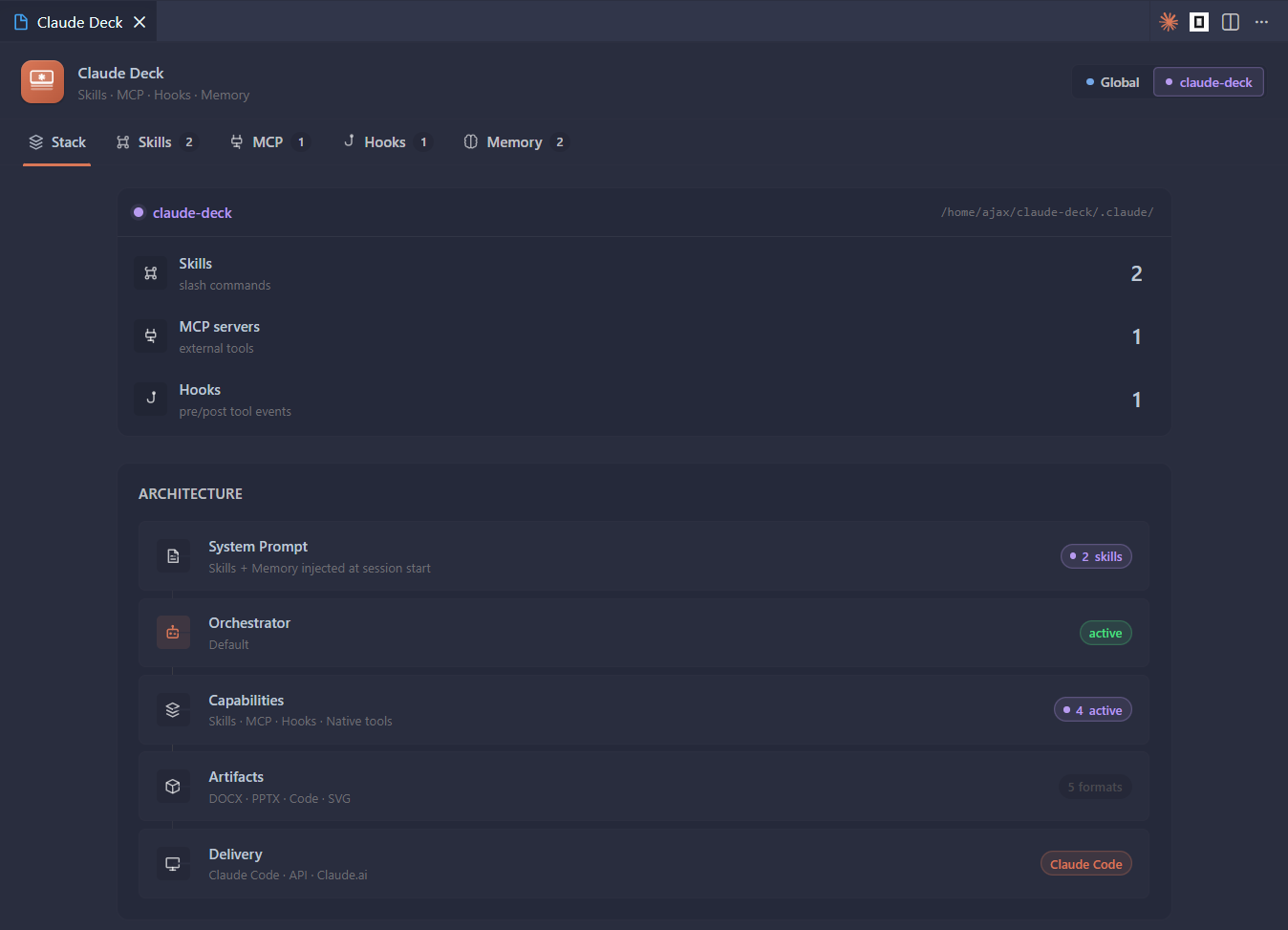The height and width of the screenshot is (930, 1288).
Task: Click the 5 formats badge
Action: click(x=1095, y=787)
